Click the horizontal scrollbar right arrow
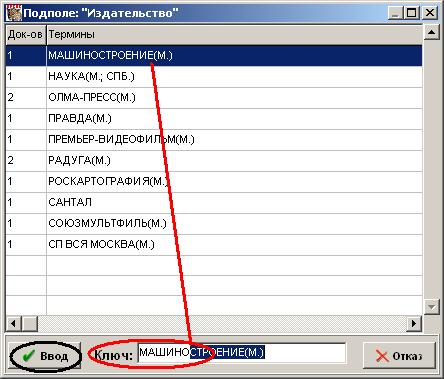The image size is (444, 379). 414,323
